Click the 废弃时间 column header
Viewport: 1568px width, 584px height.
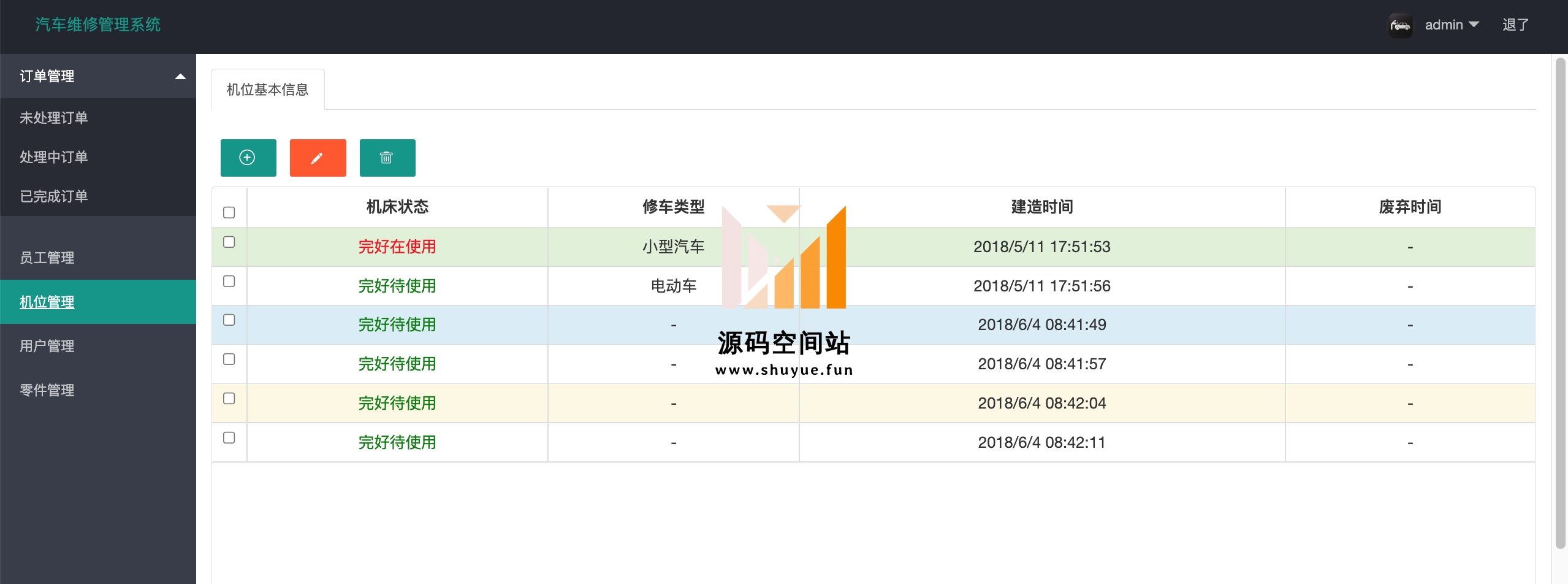tap(1410, 207)
